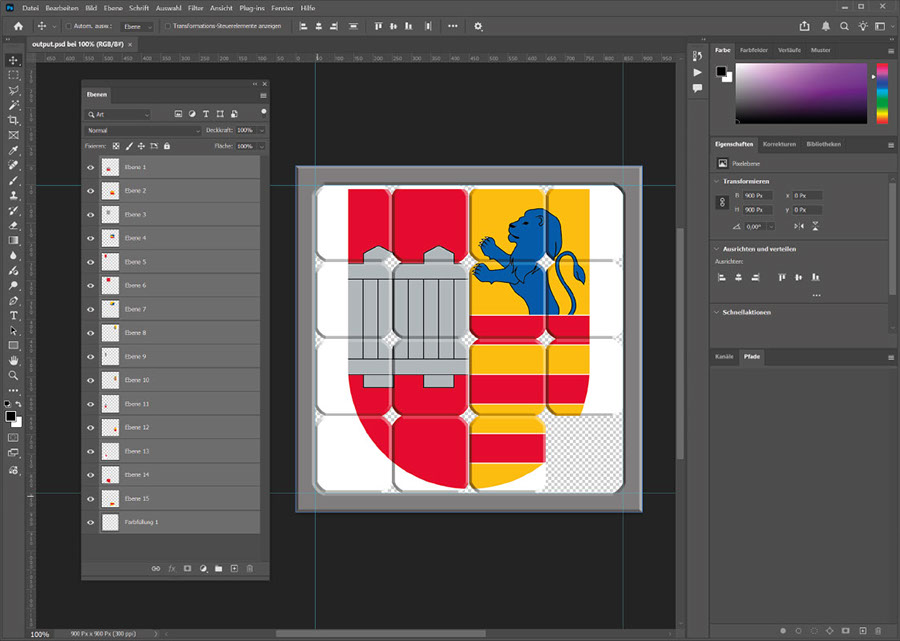The width and height of the screenshot is (900, 641).
Task: Hide layer Ebene 3 with eye icon
Action: [90, 215]
